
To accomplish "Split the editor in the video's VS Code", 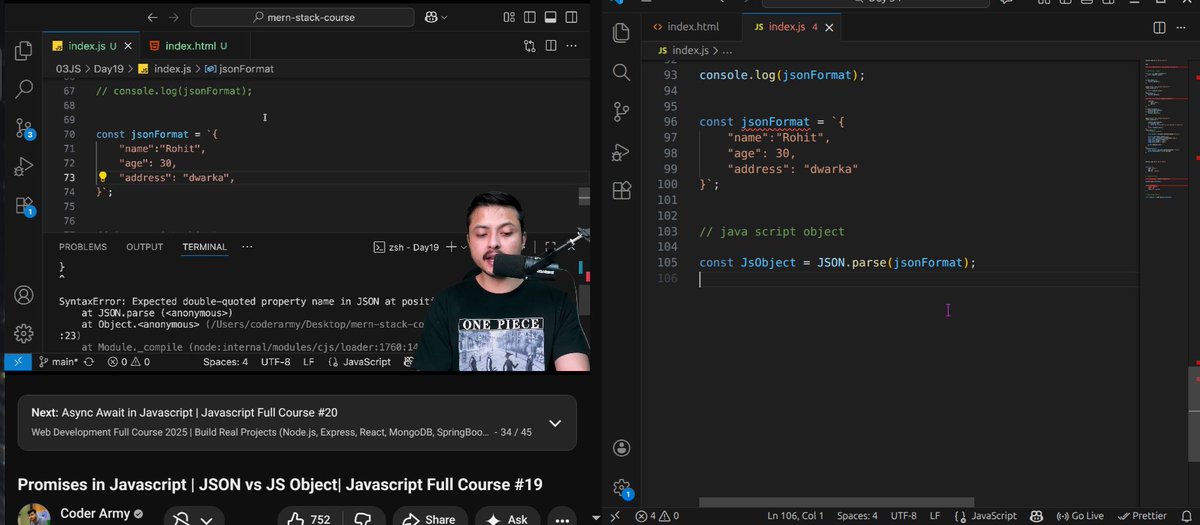I will point(553,46).
